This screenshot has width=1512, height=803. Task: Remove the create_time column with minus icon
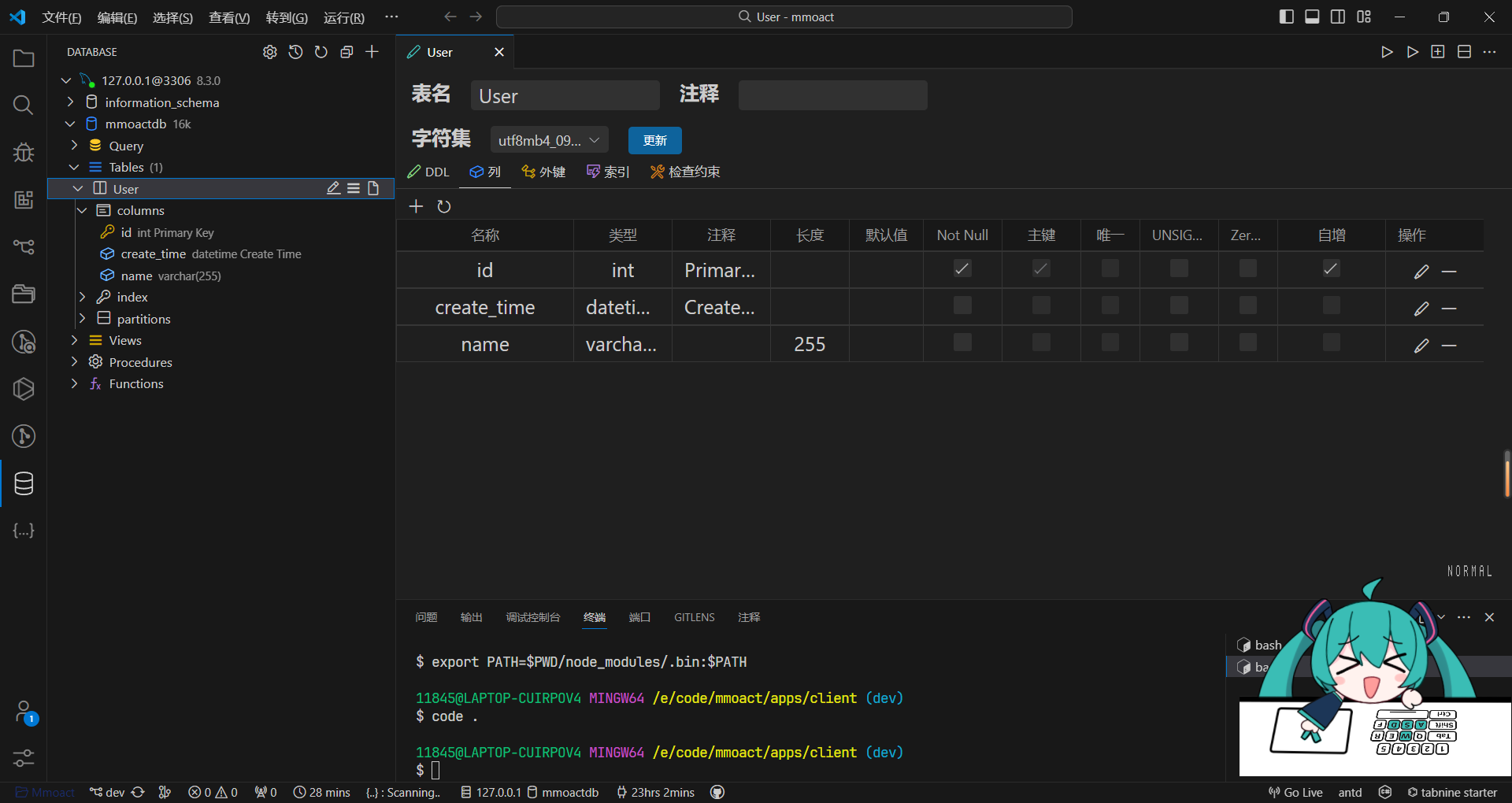coord(1449,309)
